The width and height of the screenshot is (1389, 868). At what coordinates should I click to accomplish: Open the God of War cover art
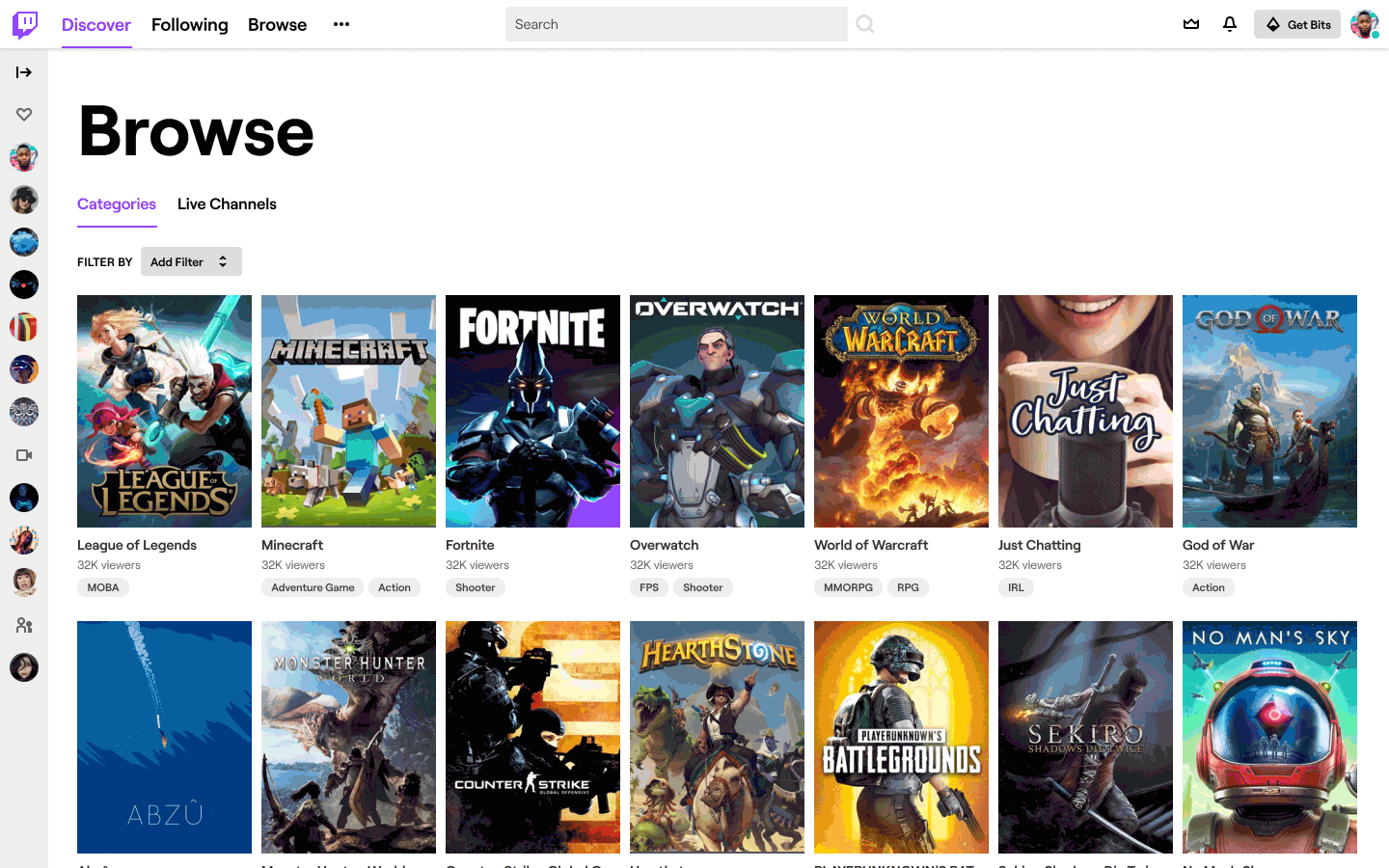pyautogui.click(x=1269, y=412)
